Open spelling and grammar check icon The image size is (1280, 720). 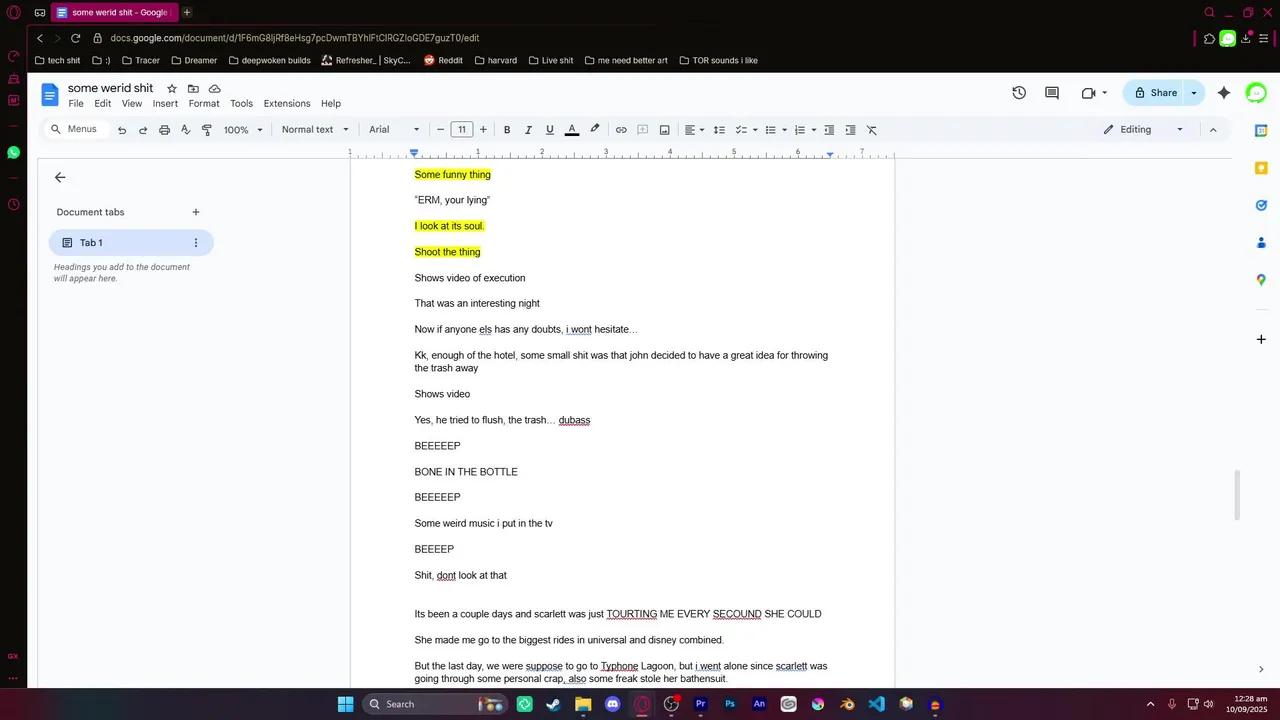185,130
